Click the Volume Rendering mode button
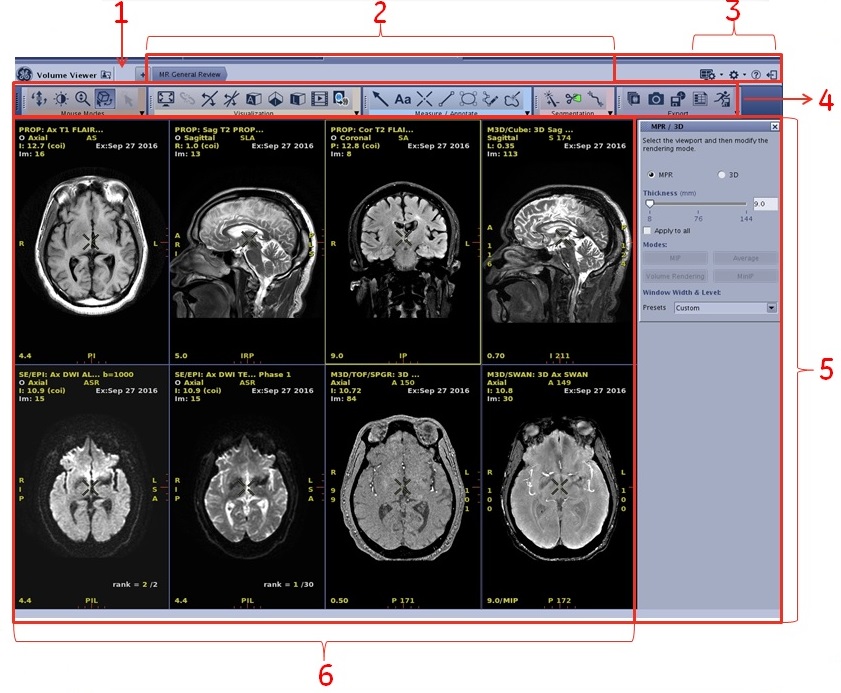 (x=674, y=276)
